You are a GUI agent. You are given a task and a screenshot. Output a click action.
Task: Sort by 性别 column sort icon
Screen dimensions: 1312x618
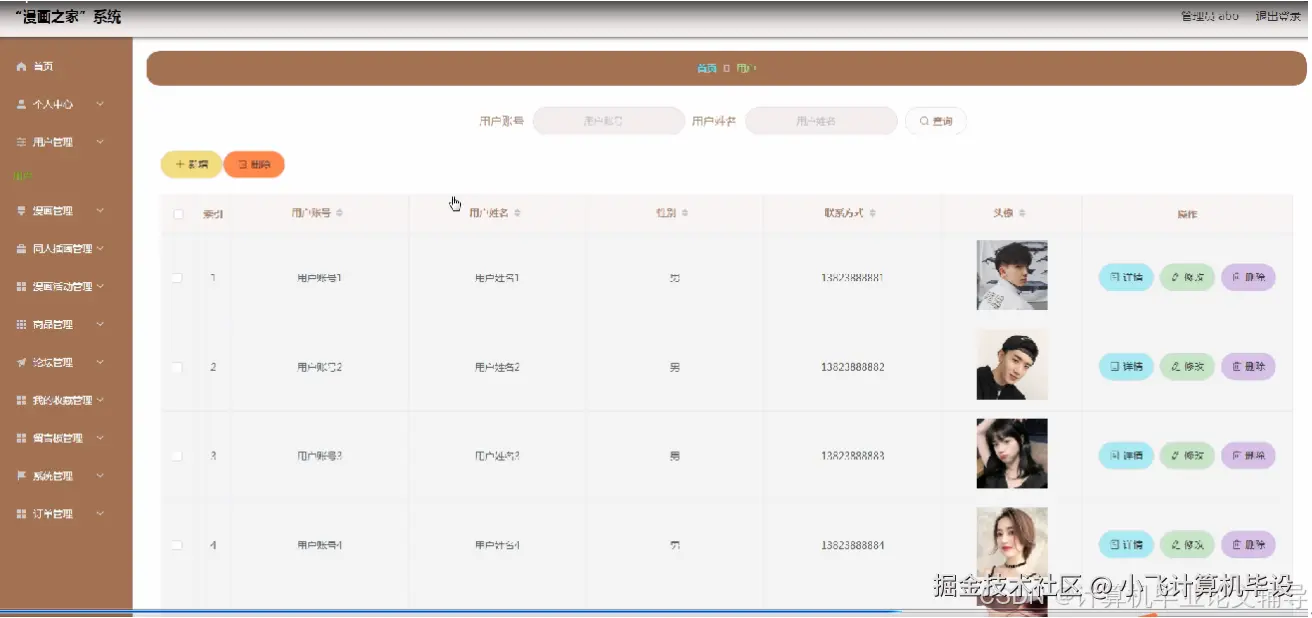(684, 213)
